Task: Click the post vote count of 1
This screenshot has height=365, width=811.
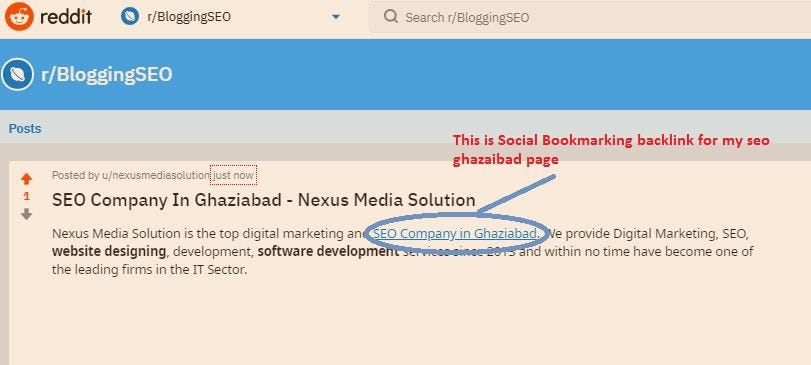Action: coord(26,196)
